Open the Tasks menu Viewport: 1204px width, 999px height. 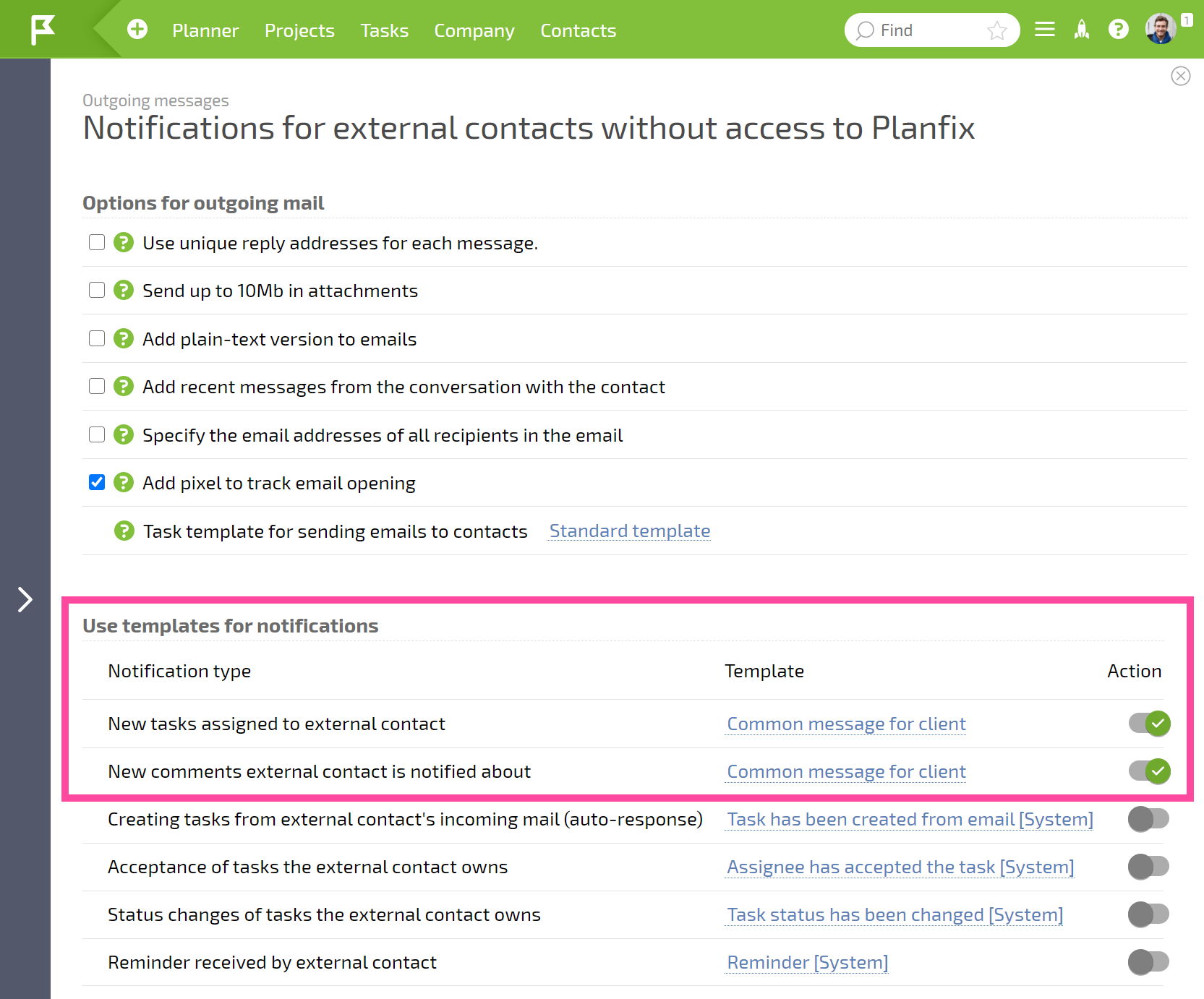tap(385, 30)
